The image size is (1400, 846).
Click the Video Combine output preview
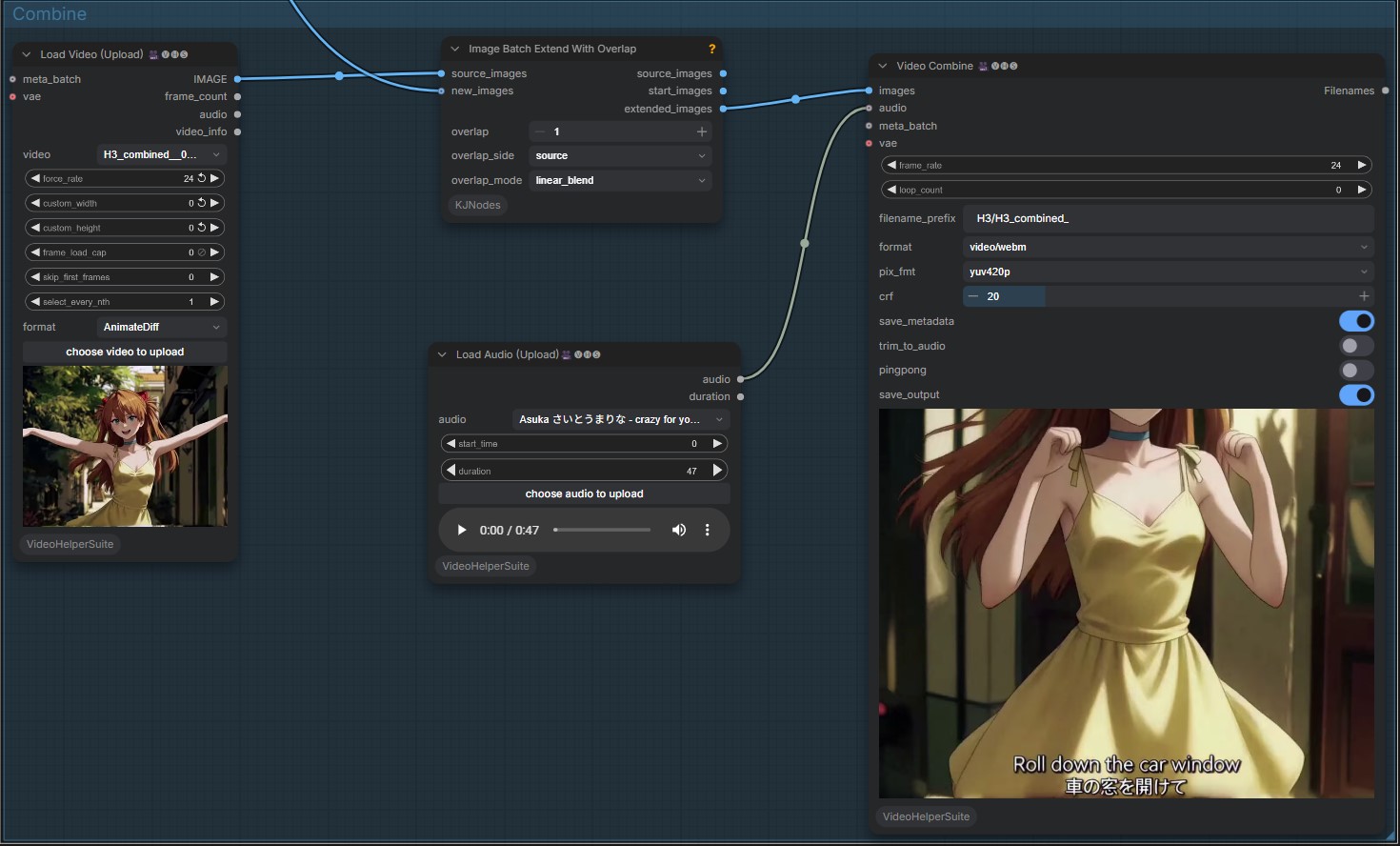point(1126,603)
